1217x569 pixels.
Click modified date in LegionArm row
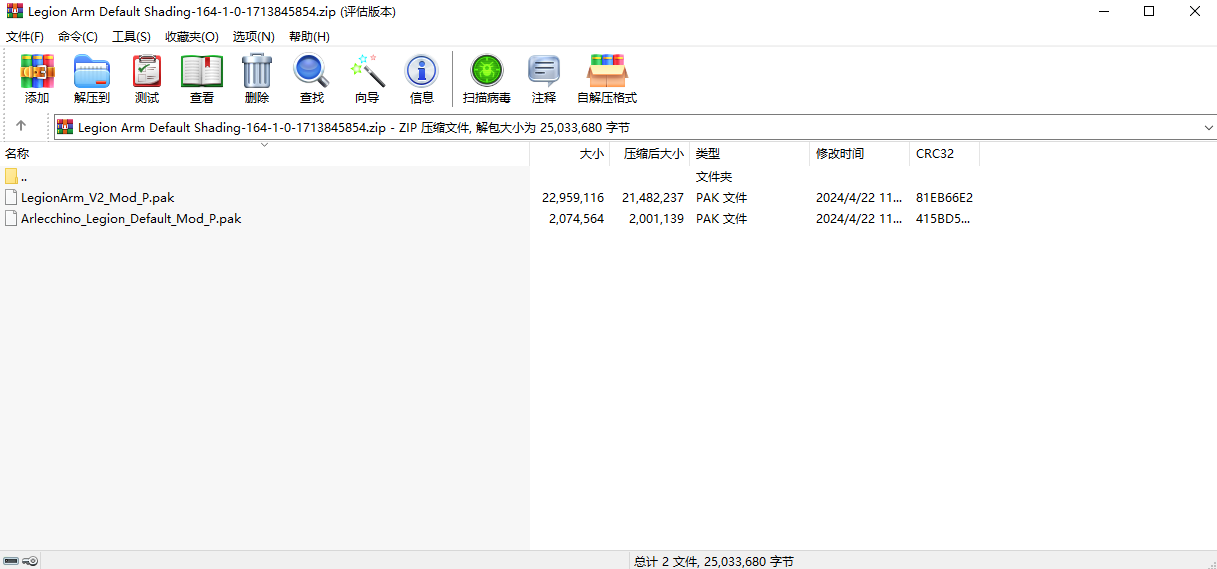point(859,197)
